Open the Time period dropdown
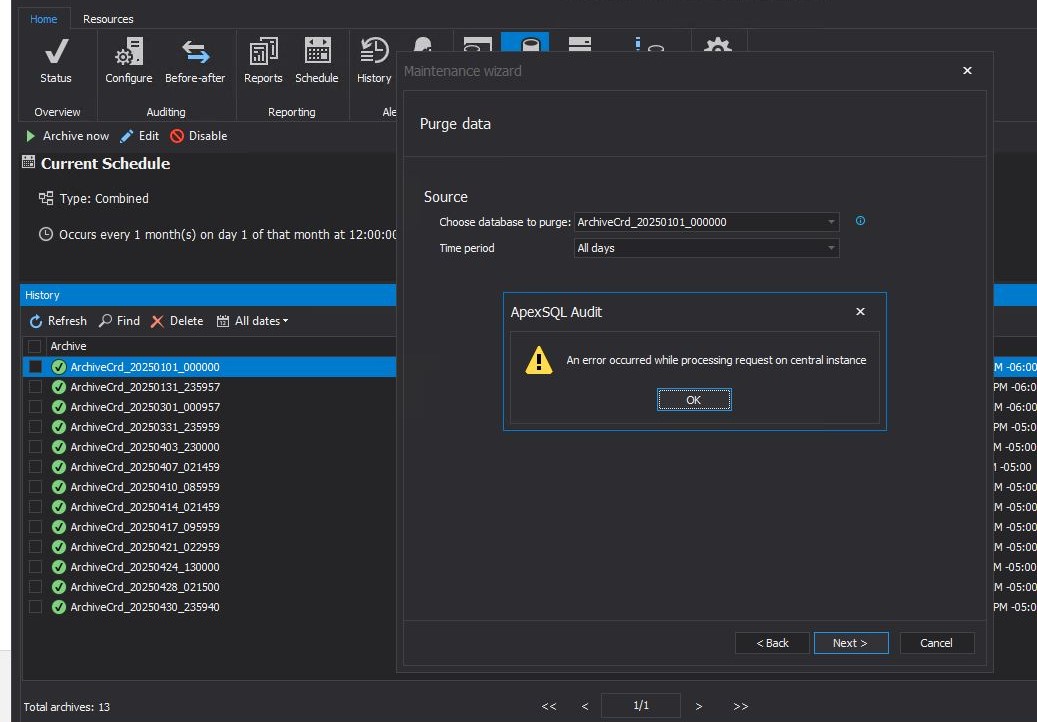 point(706,248)
